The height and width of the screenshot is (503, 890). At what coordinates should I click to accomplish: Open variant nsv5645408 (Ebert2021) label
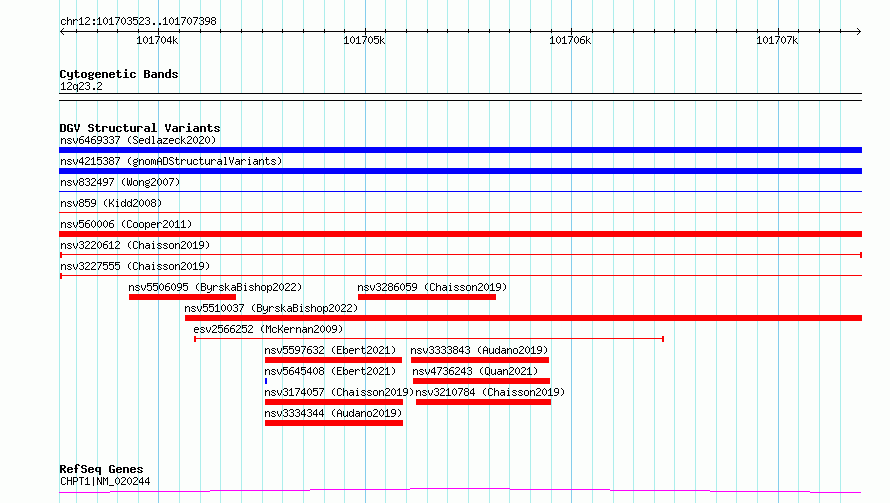tap(330, 371)
